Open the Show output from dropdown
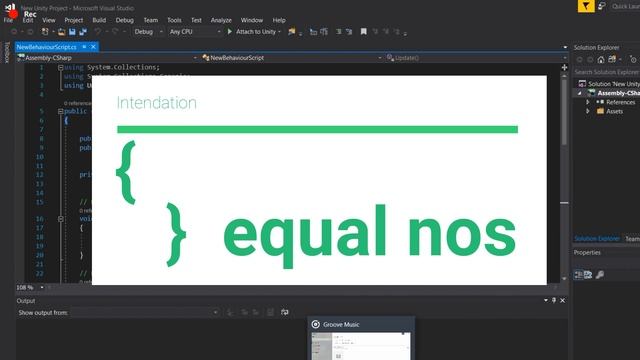Screen dimensions: 640x360 145,313
